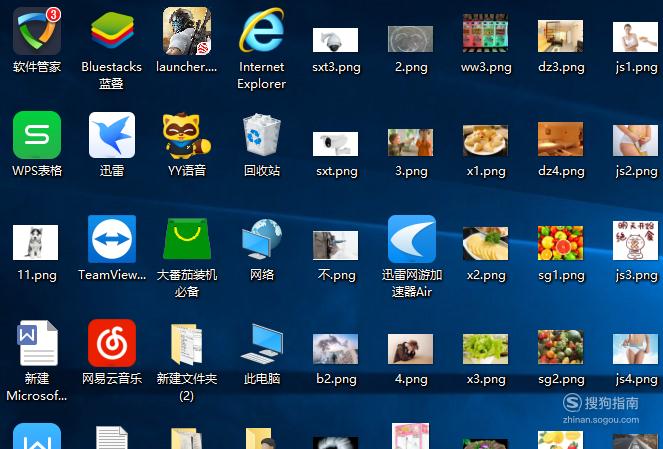Select the 新建 Microsoft Word document icon
The image size is (663, 449).
pos(37,343)
